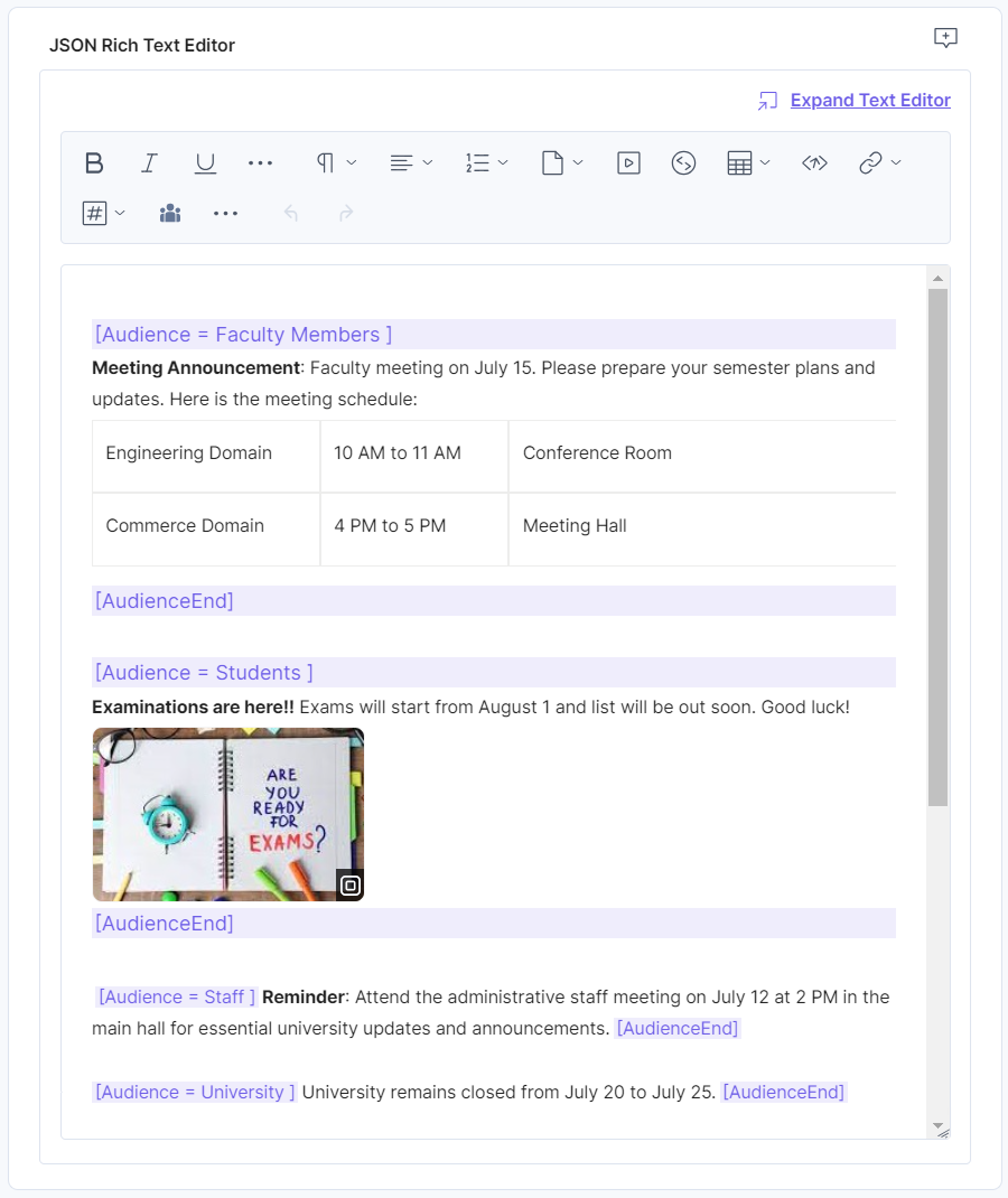Click the hash property icon
1008x1198 pixels.
[x=94, y=213]
